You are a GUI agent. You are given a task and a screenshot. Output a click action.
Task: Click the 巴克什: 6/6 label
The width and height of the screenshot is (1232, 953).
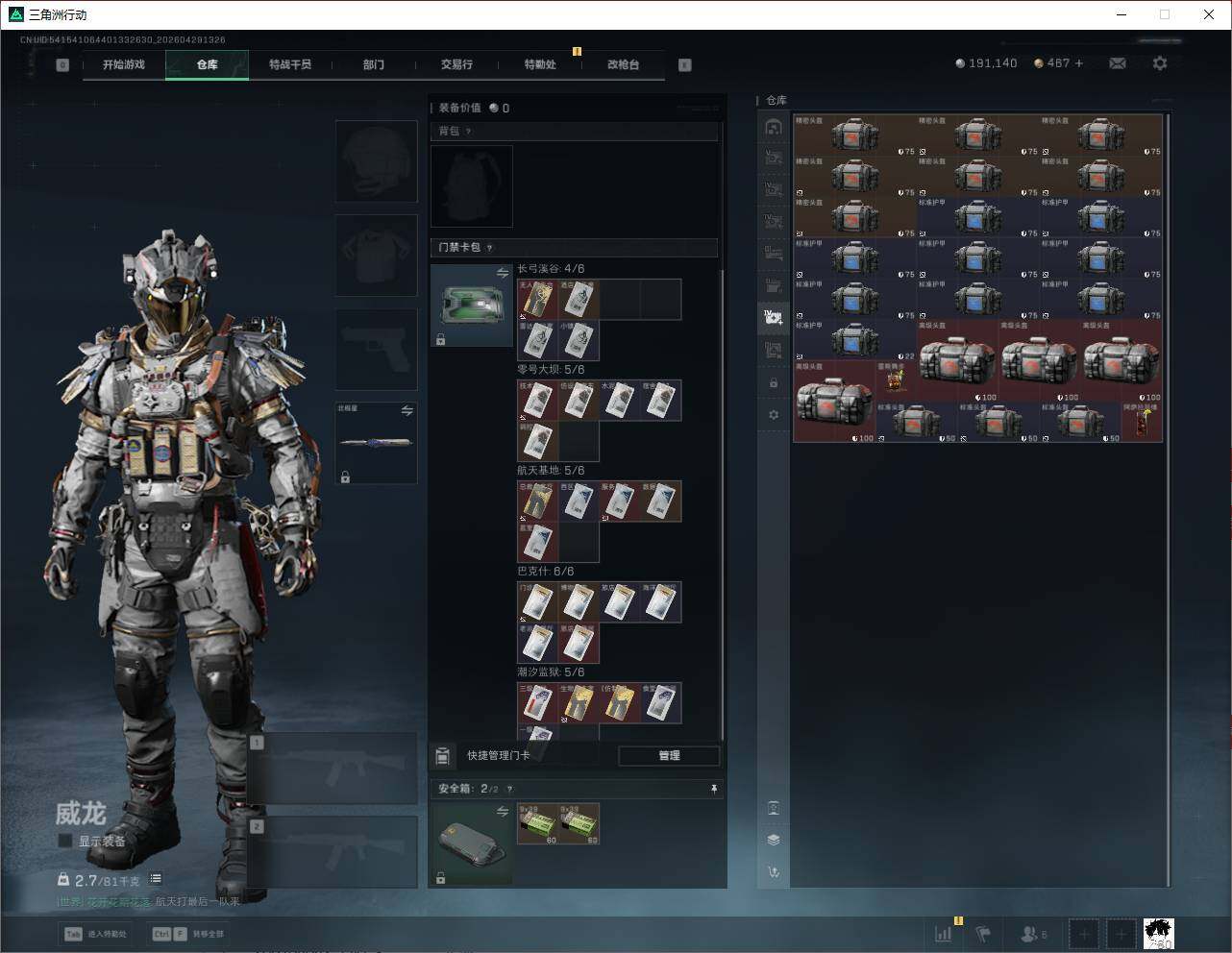coord(546,572)
